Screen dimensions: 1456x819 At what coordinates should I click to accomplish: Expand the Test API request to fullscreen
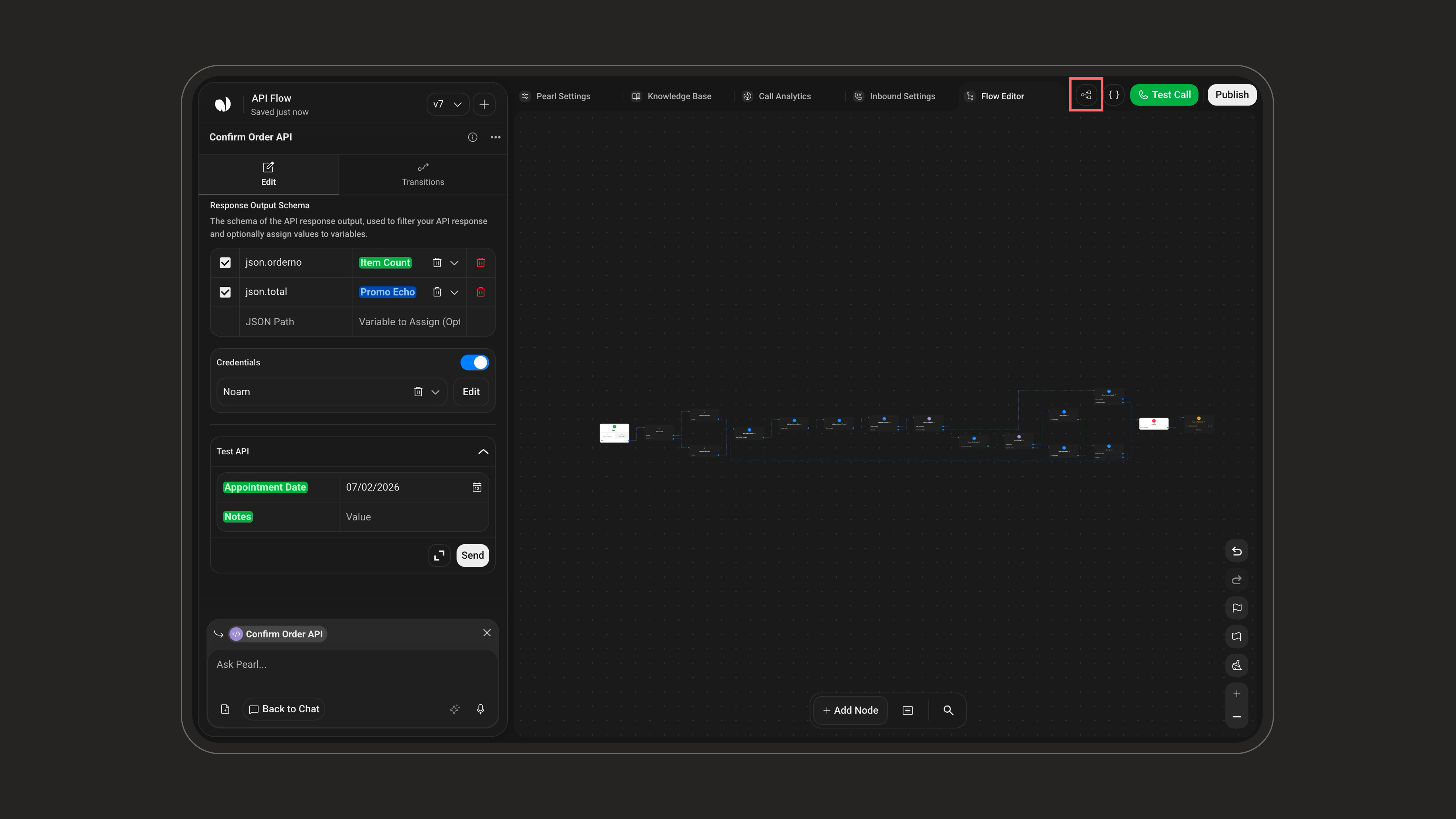(x=439, y=556)
